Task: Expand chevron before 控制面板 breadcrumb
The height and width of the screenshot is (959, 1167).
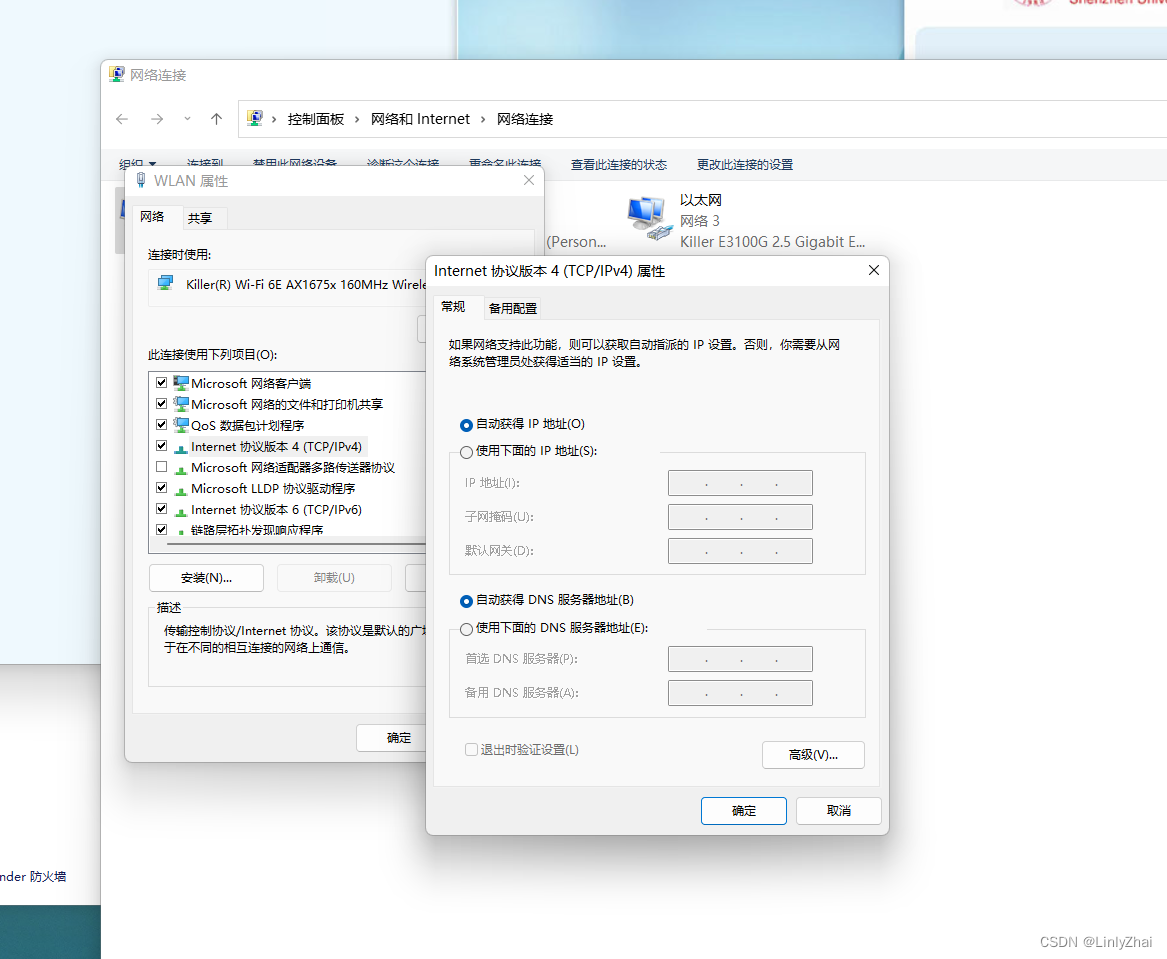Action: click(x=275, y=119)
